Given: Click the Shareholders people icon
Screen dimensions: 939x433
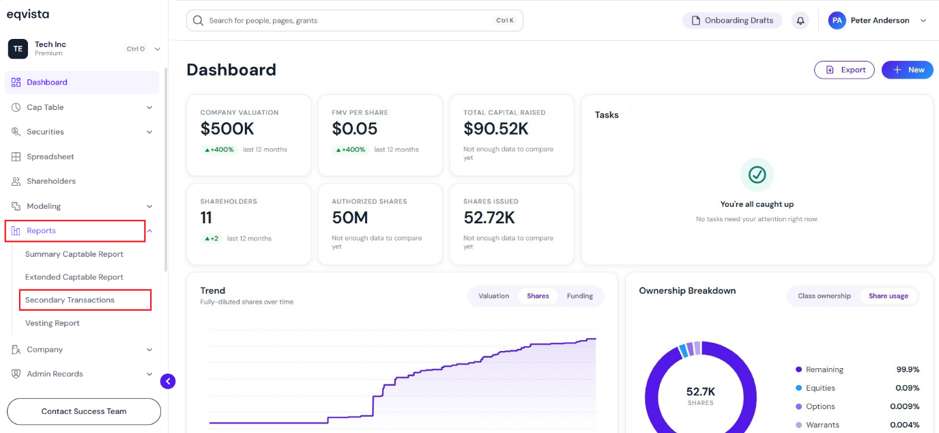Looking at the screenshot, I should click(x=16, y=181).
